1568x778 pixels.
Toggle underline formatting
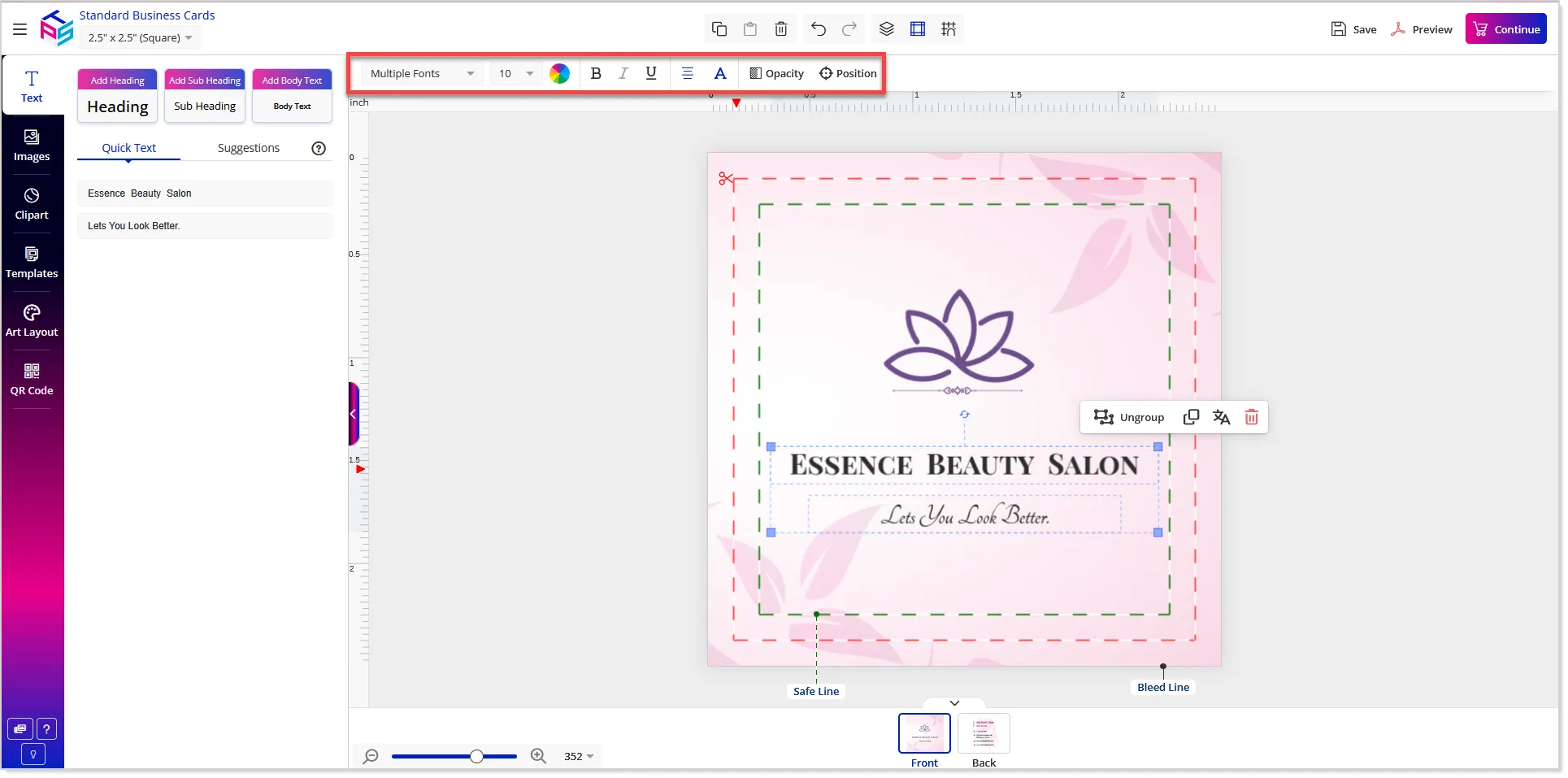(651, 73)
